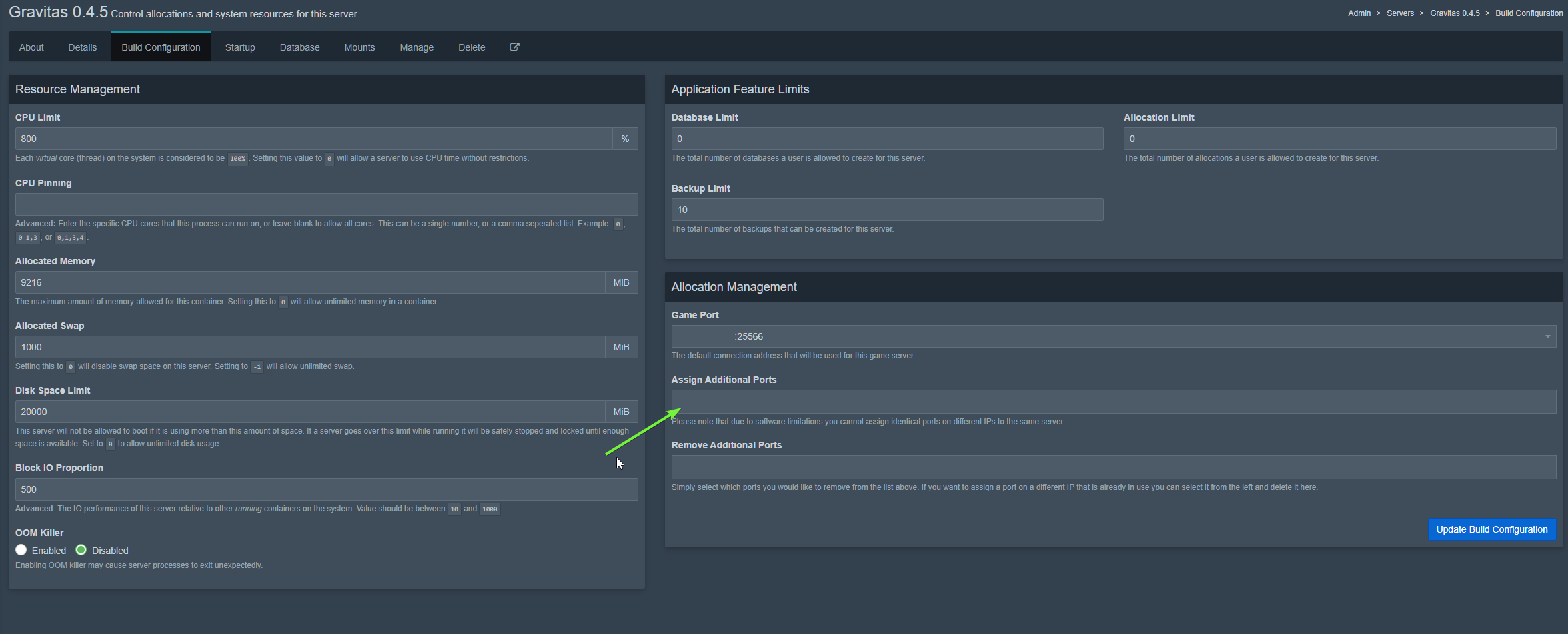Open the Database tab

299,47
